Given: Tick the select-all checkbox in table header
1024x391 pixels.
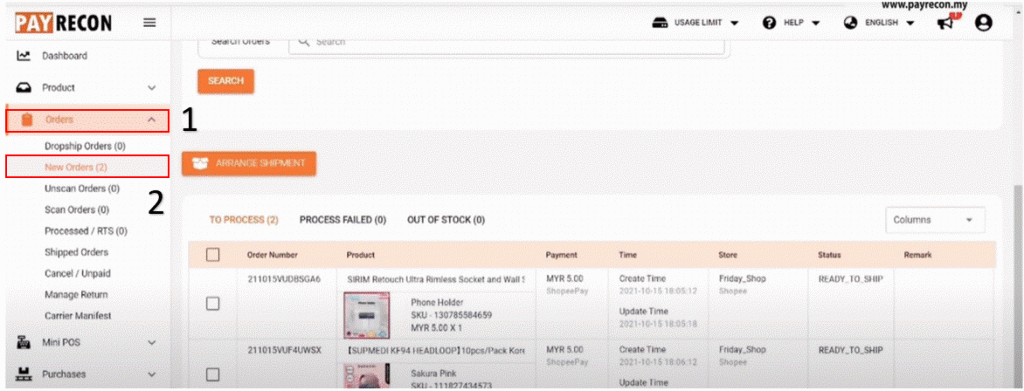Looking at the screenshot, I should (x=212, y=255).
